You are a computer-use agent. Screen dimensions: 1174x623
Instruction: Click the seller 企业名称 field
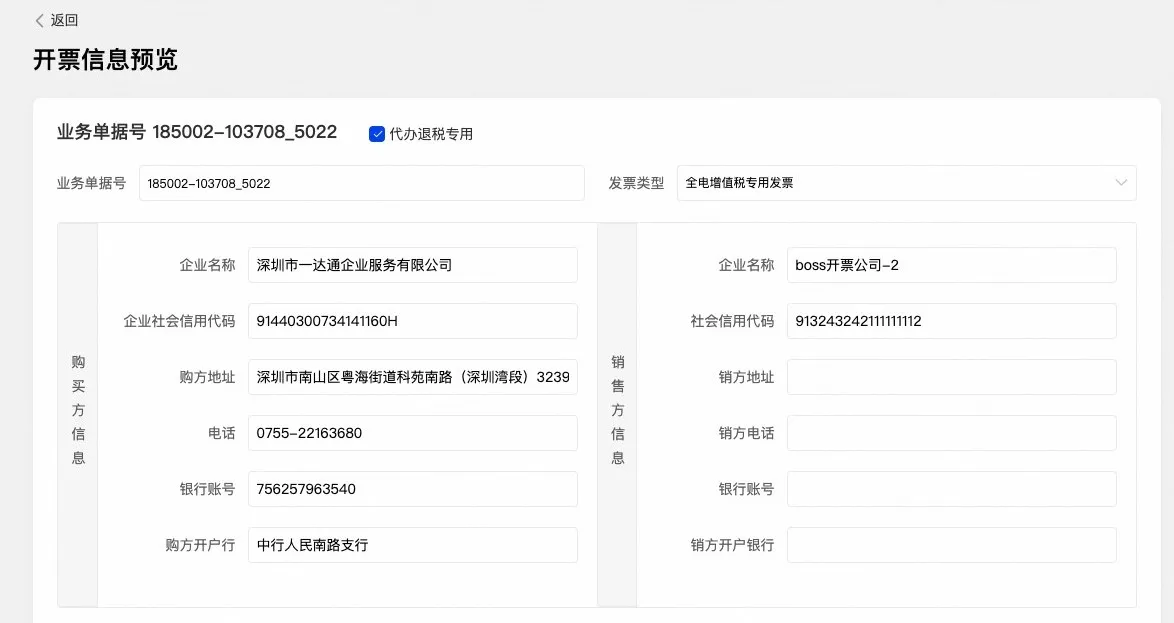coord(951,265)
